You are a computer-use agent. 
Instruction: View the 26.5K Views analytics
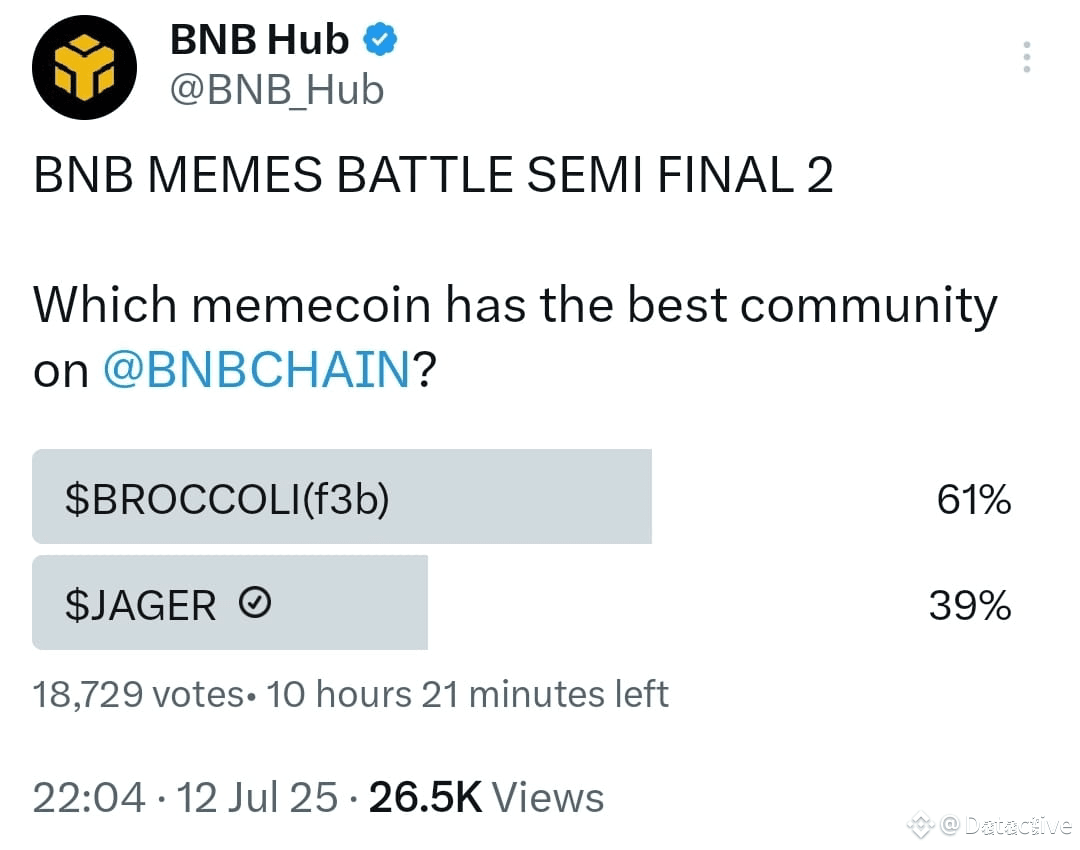point(486,798)
